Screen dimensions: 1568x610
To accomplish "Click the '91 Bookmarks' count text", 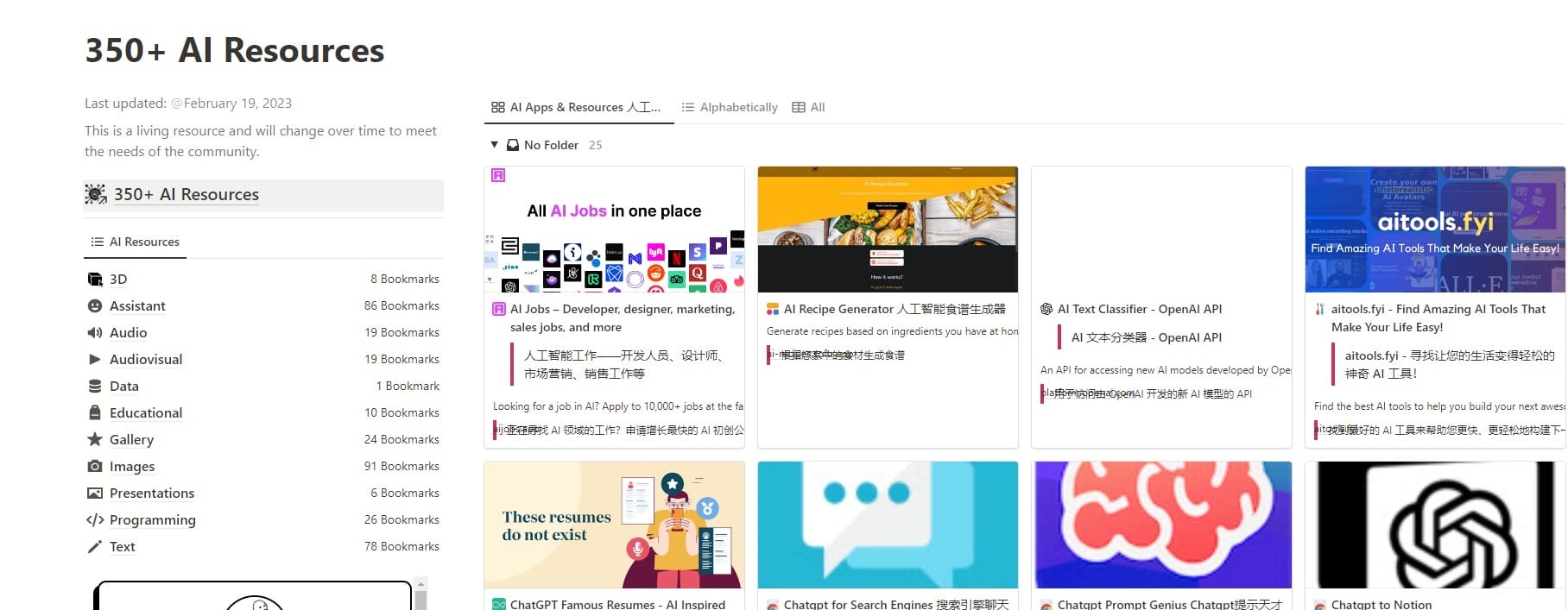I will 401,466.
